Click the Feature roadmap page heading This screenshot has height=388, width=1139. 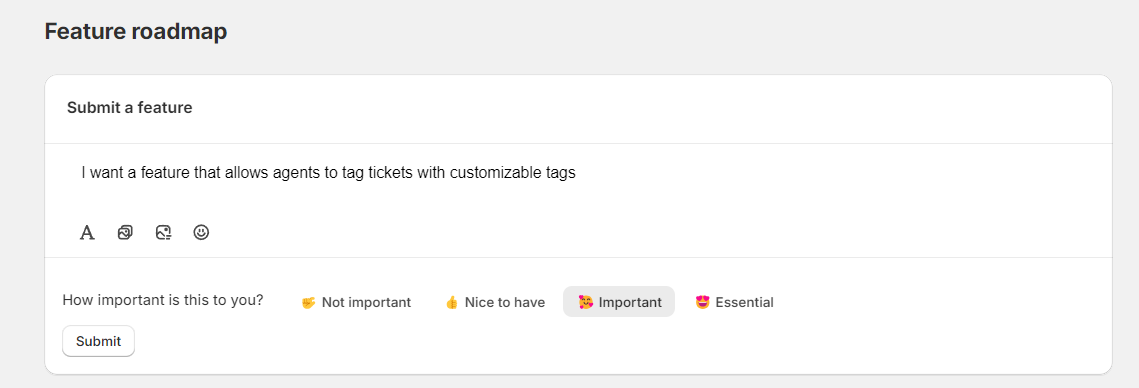(x=136, y=32)
